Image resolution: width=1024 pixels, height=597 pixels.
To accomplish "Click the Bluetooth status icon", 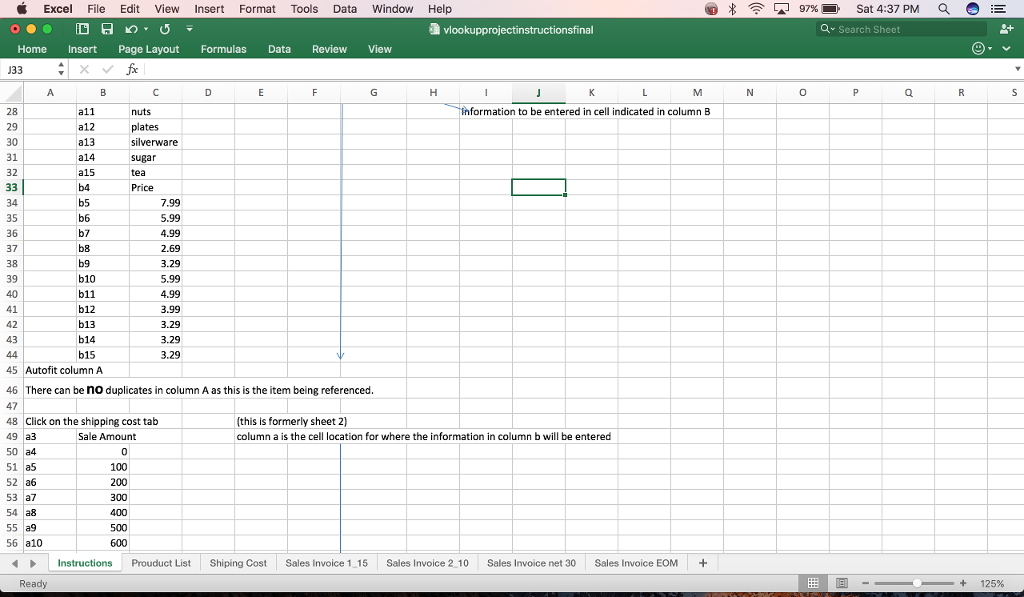I will tap(733, 8).
